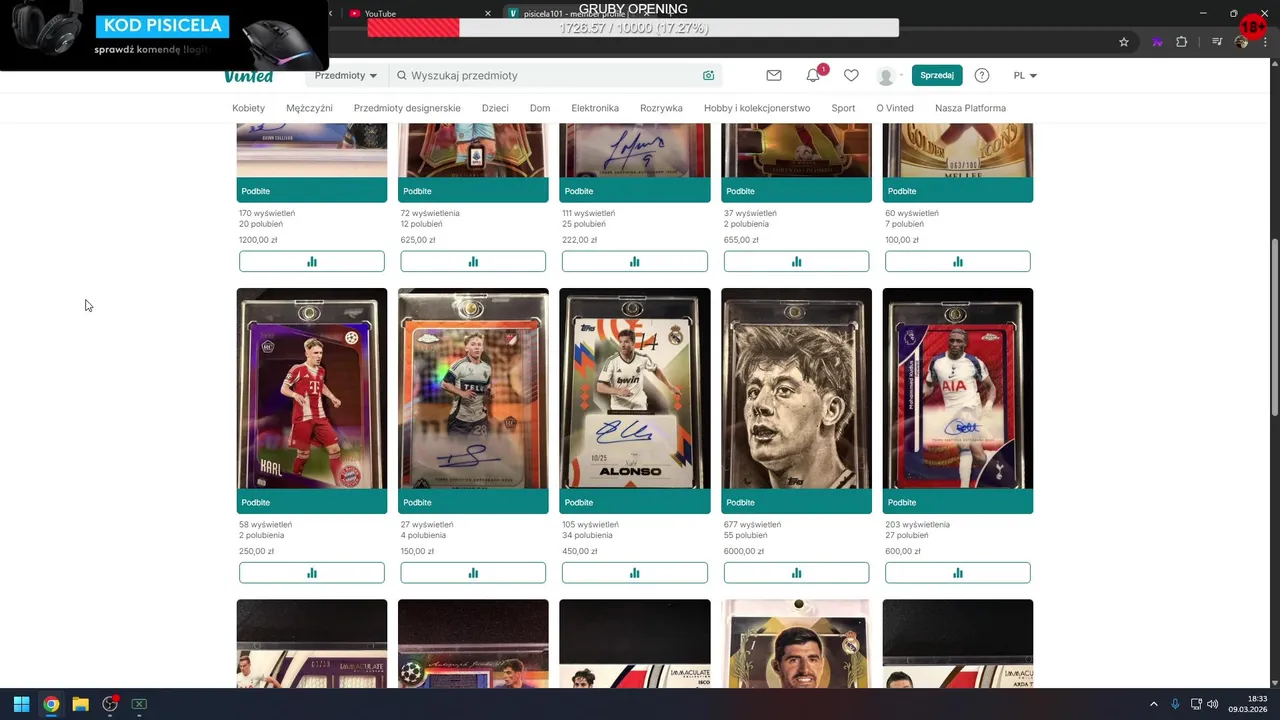Click the 170 wyświetleń view count
This screenshot has height=720, width=1280.
(x=267, y=213)
